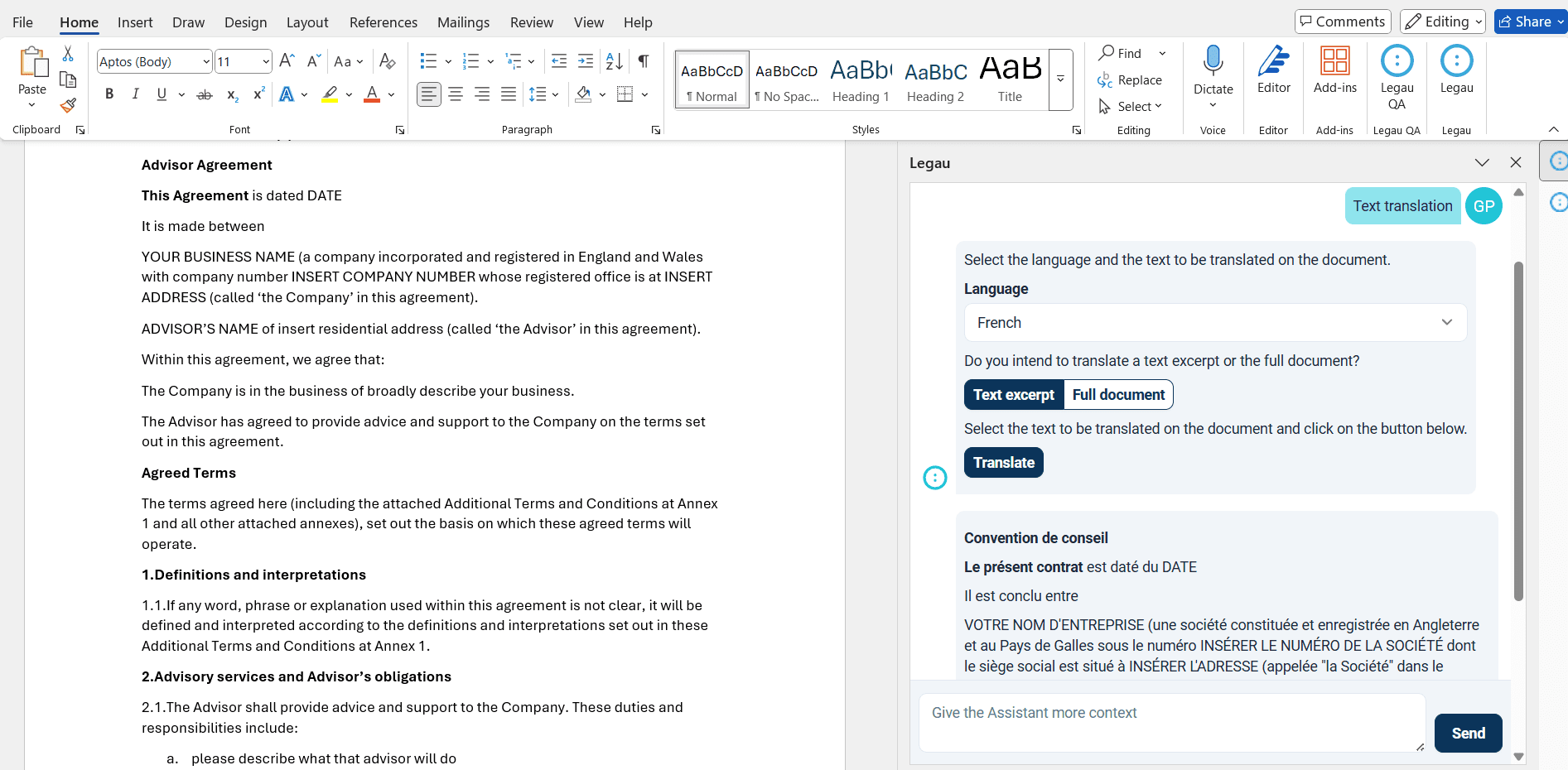Viewport: 1568px width, 770px height.
Task: Click the Format Painter icon
Action: pos(68,106)
